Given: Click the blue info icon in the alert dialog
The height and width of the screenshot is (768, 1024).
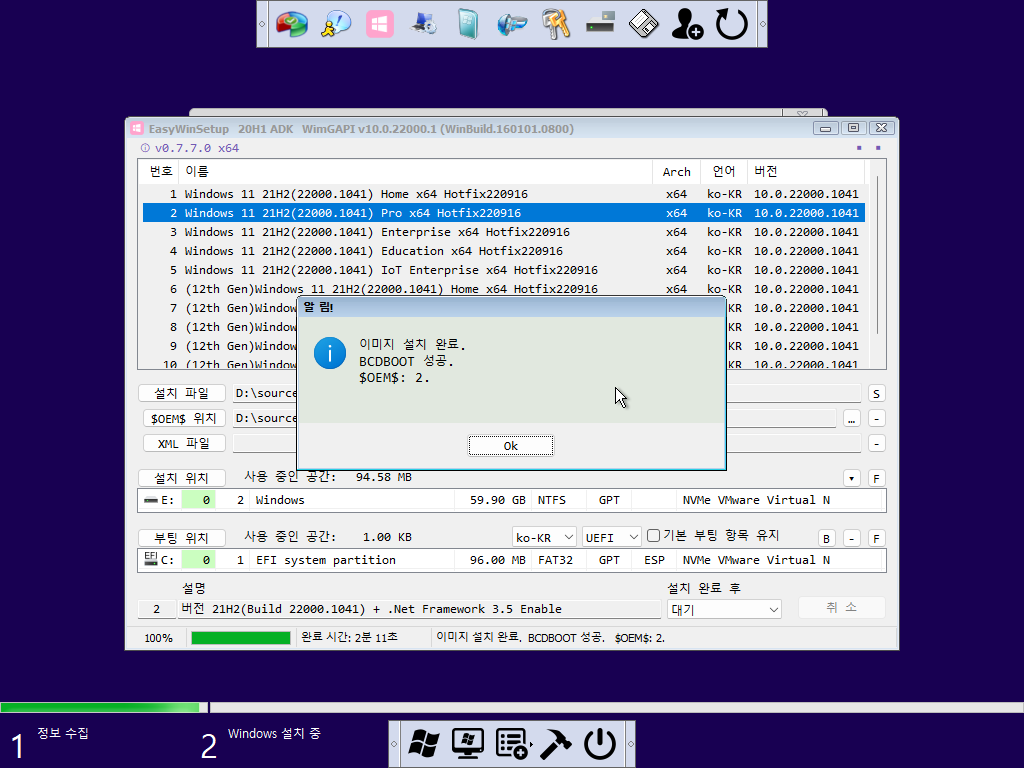Looking at the screenshot, I should pos(330,353).
